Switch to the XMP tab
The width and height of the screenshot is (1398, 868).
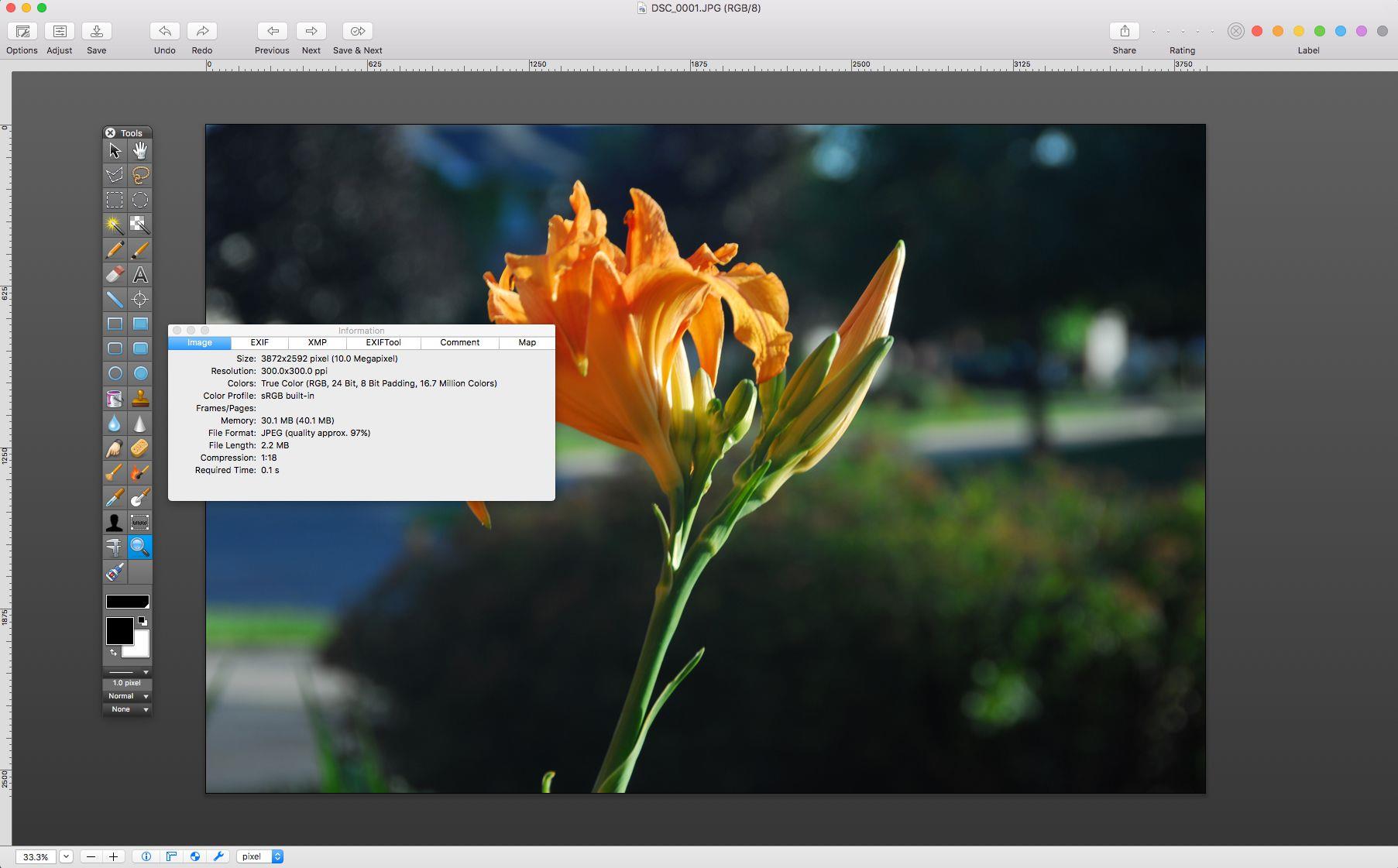point(317,342)
